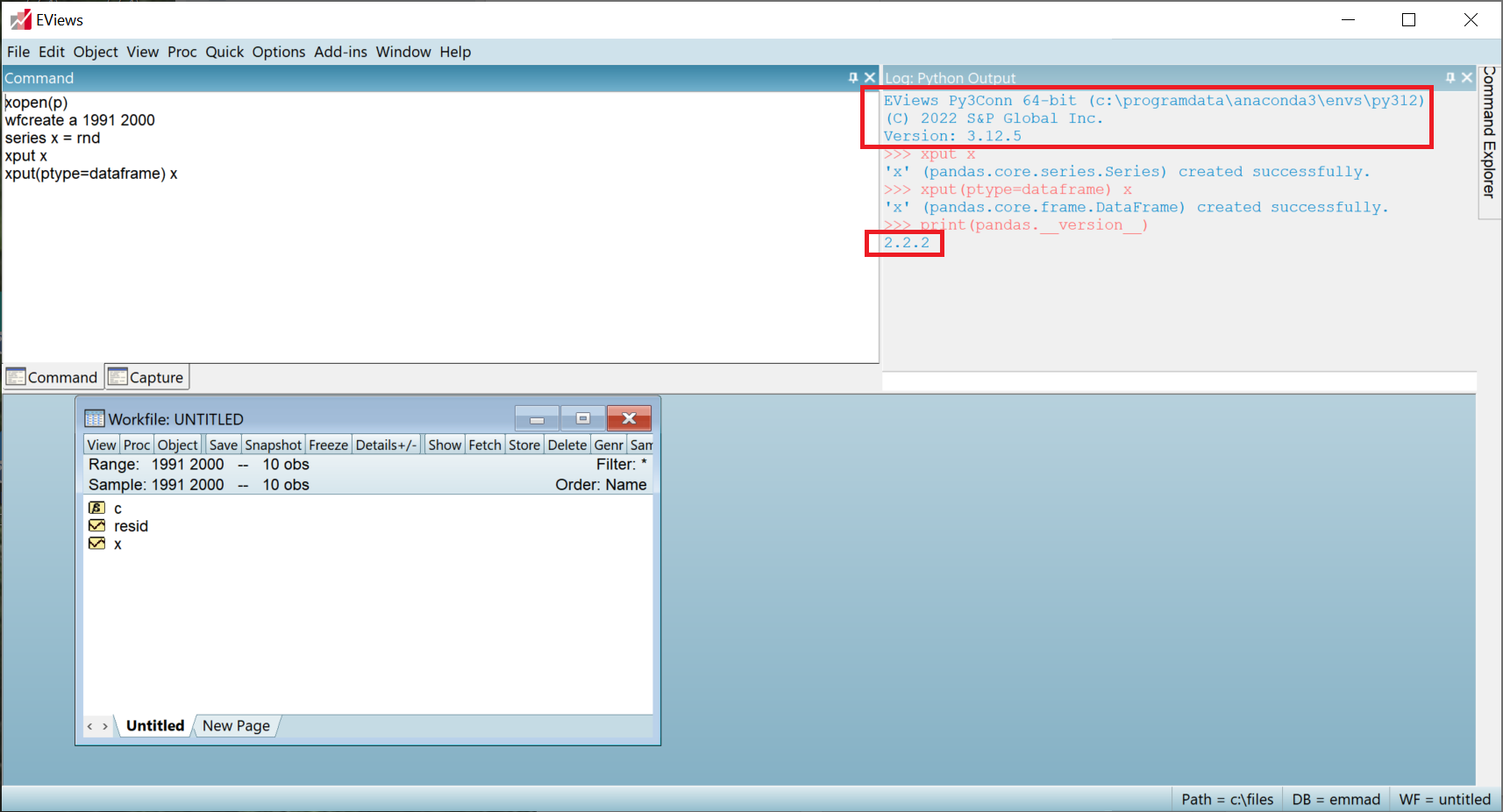Open the New Page workfile tab
The width and height of the screenshot is (1503, 812).
(236, 725)
